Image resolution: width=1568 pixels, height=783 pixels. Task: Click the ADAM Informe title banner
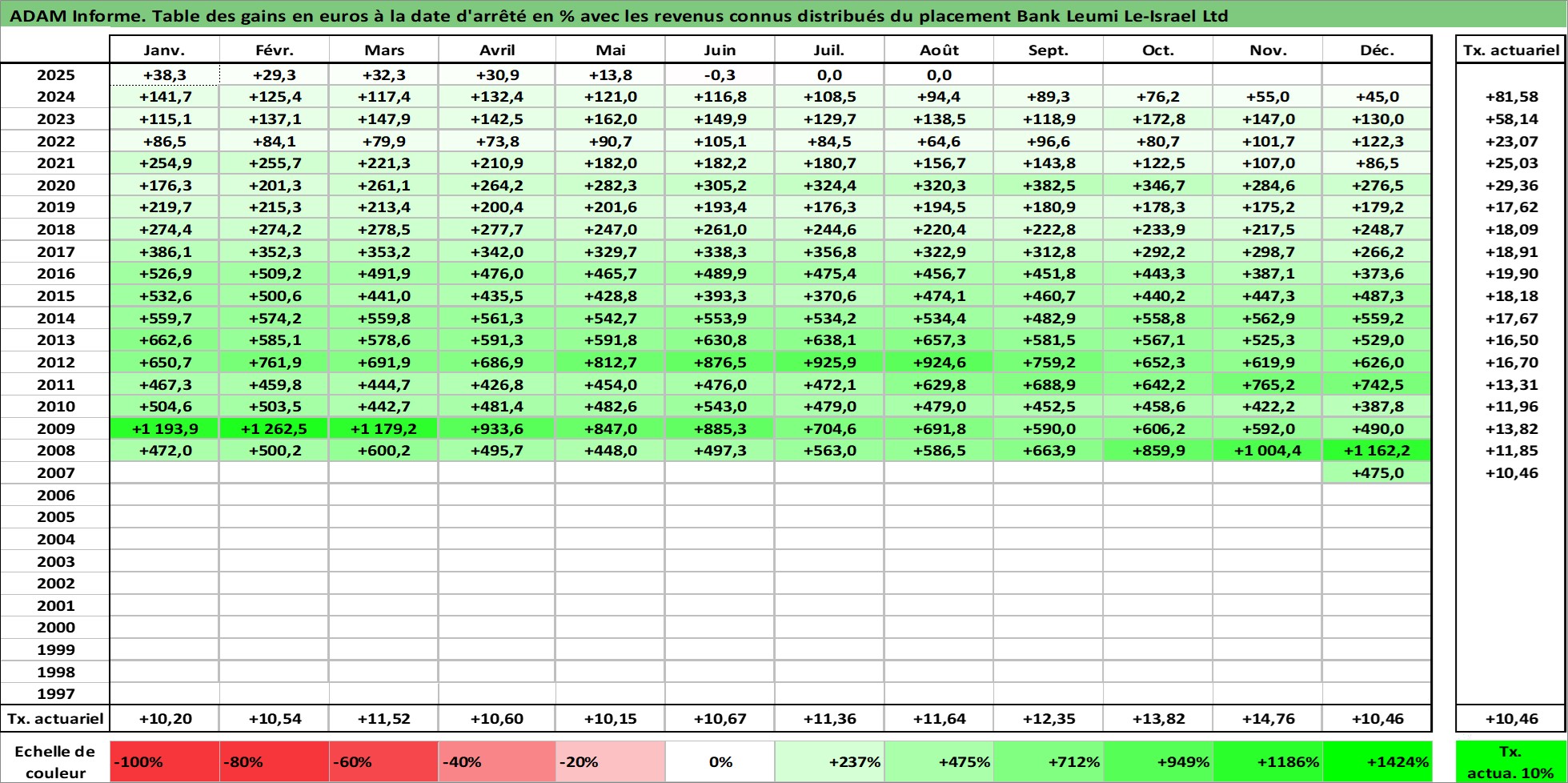[784, 15]
